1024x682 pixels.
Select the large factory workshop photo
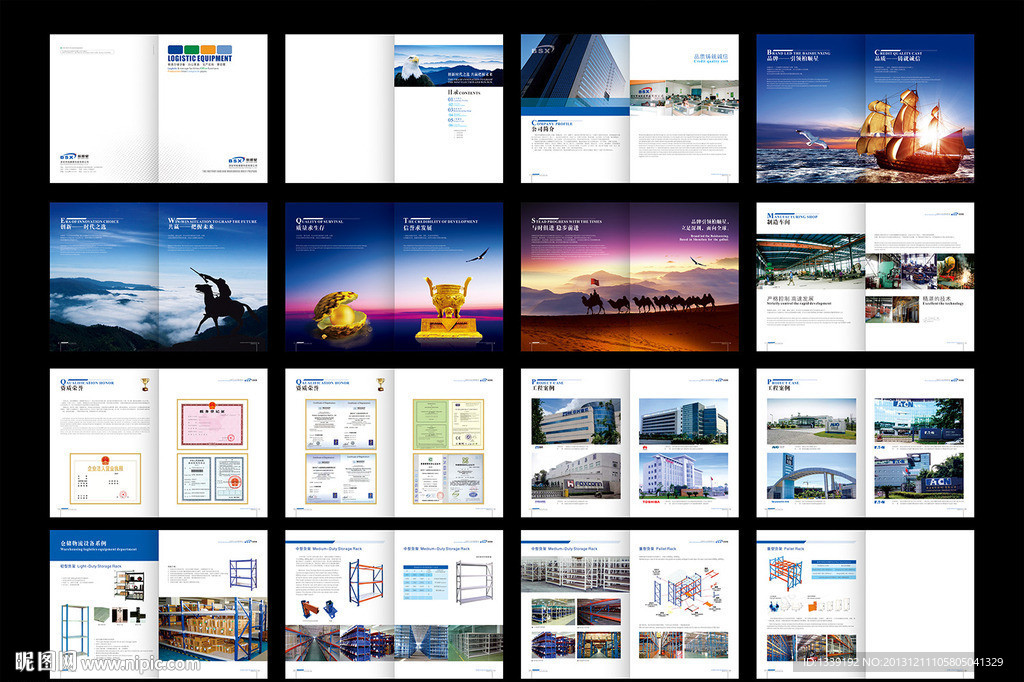811,263
